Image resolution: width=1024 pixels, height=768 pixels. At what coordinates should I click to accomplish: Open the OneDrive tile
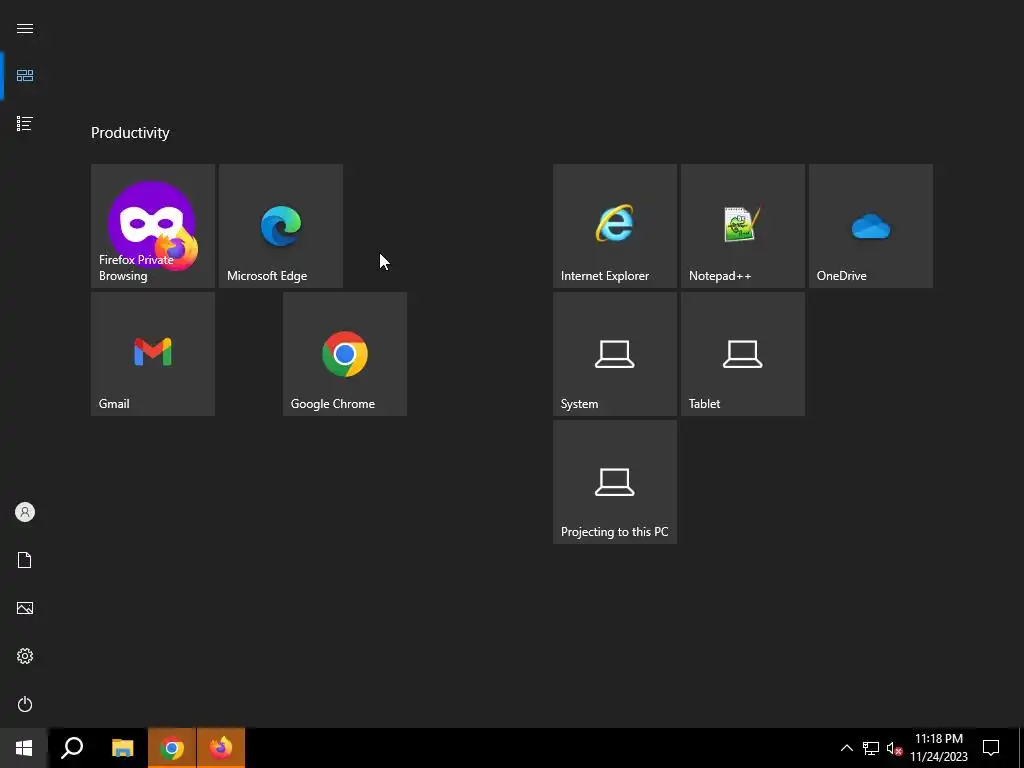(x=871, y=225)
